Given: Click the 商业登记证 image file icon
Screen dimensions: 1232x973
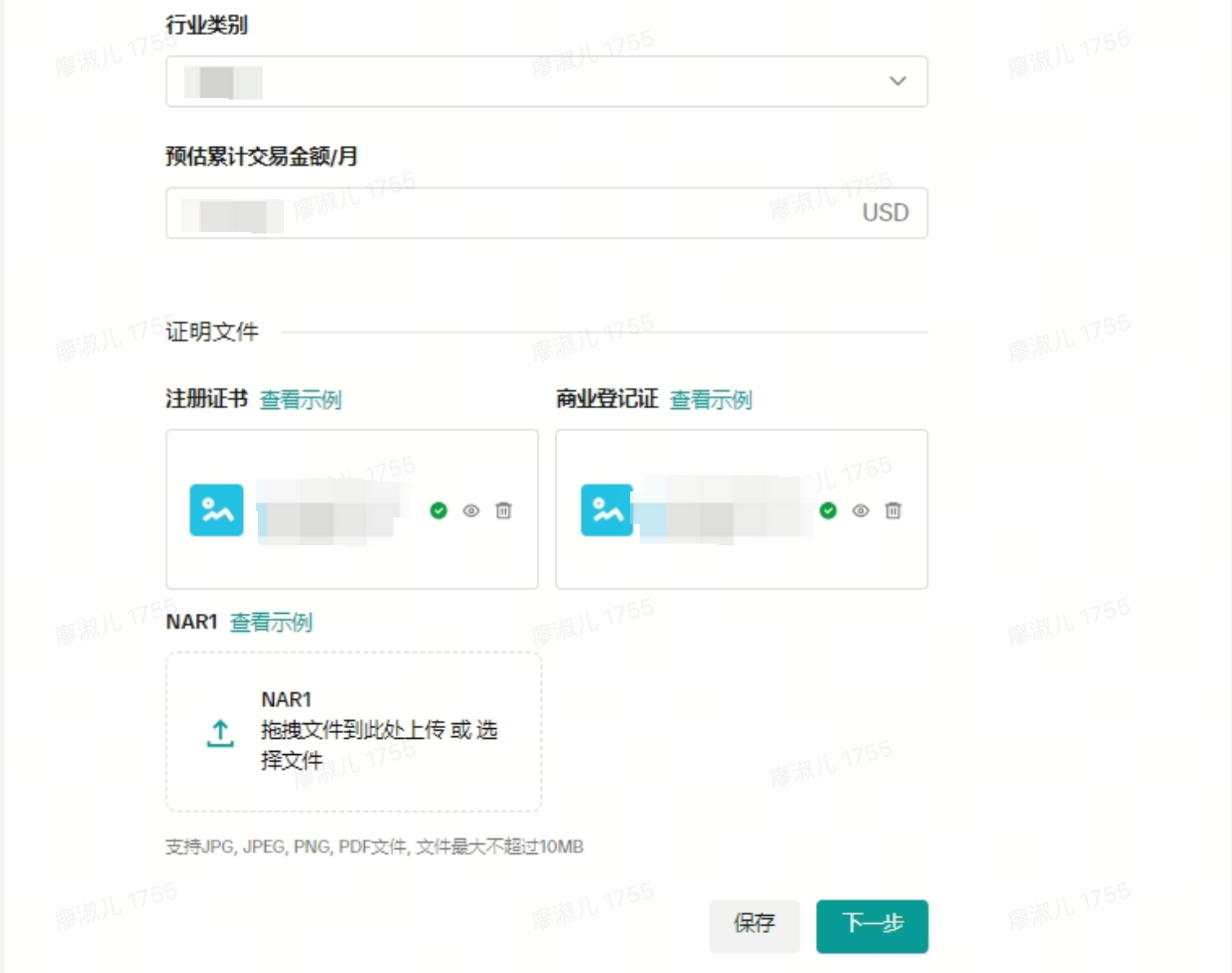Looking at the screenshot, I should pyautogui.click(x=606, y=510).
